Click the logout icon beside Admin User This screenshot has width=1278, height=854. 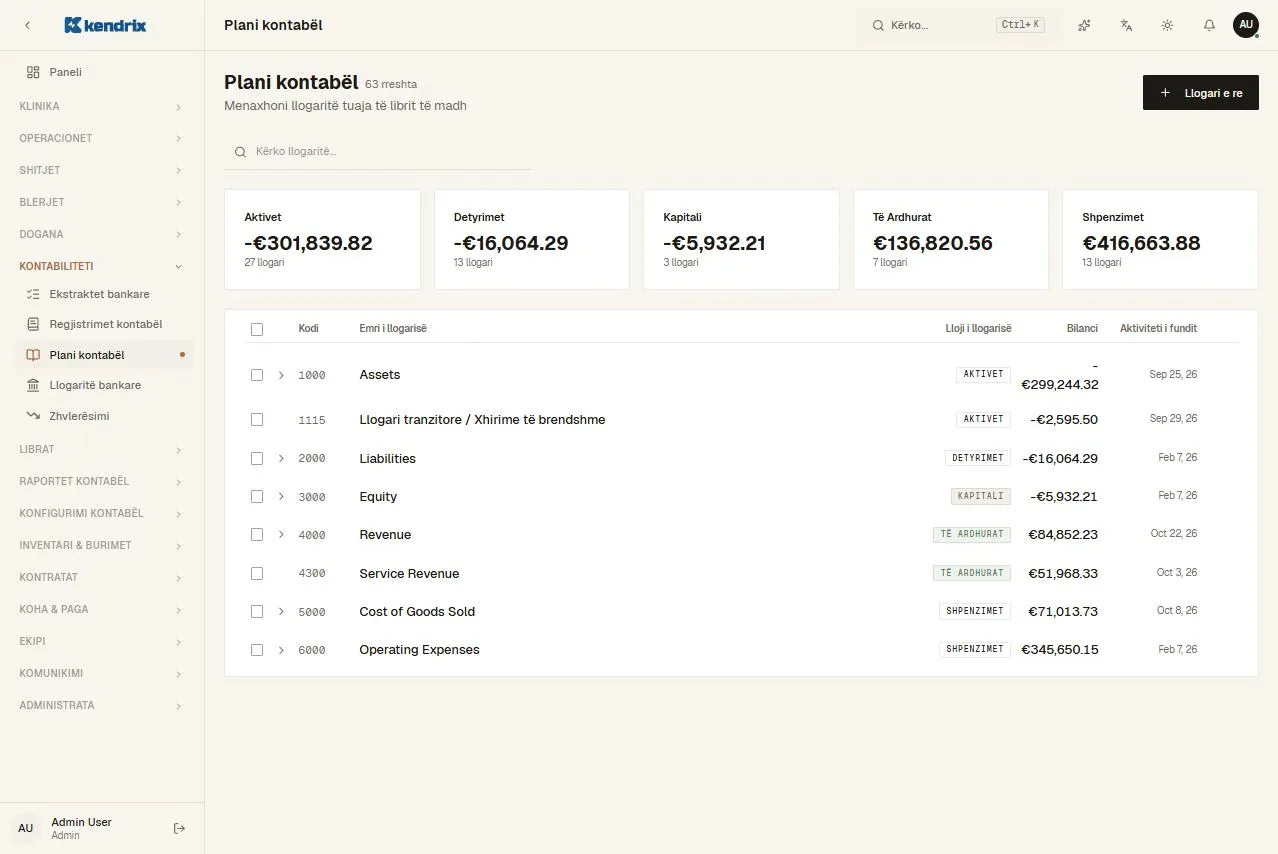pos(180,828)
